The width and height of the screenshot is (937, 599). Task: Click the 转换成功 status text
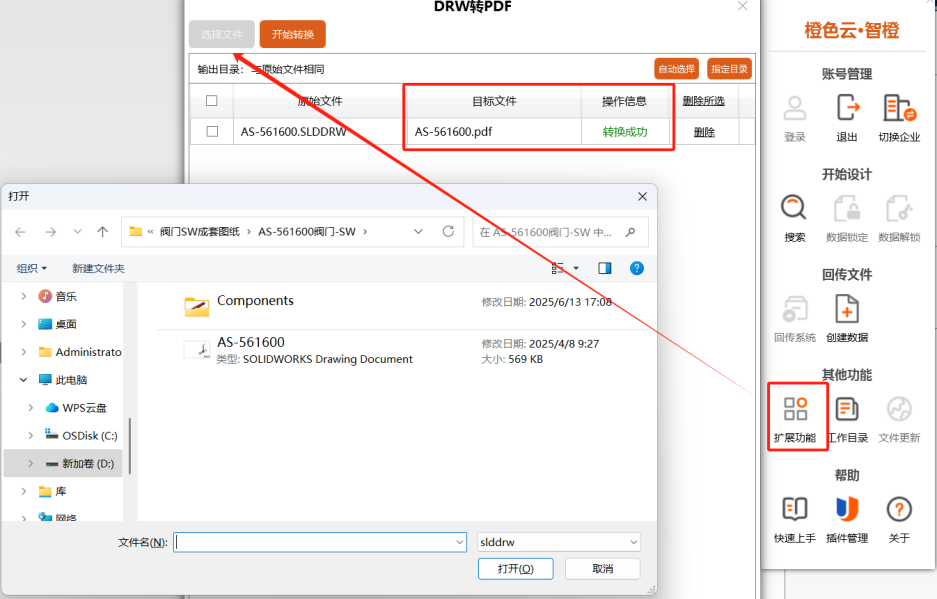coord(624,132)
